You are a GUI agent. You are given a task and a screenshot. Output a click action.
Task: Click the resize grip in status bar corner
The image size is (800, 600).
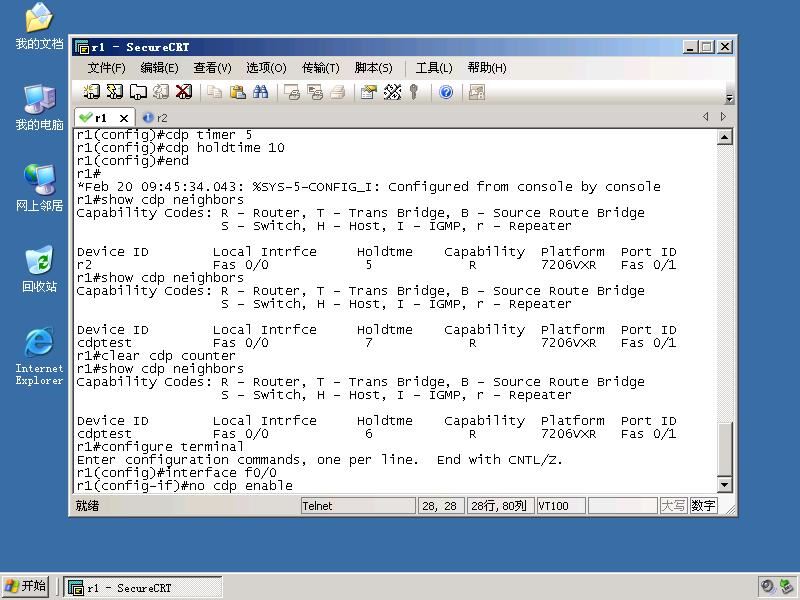pyautogui.click(x=730, y=509)
